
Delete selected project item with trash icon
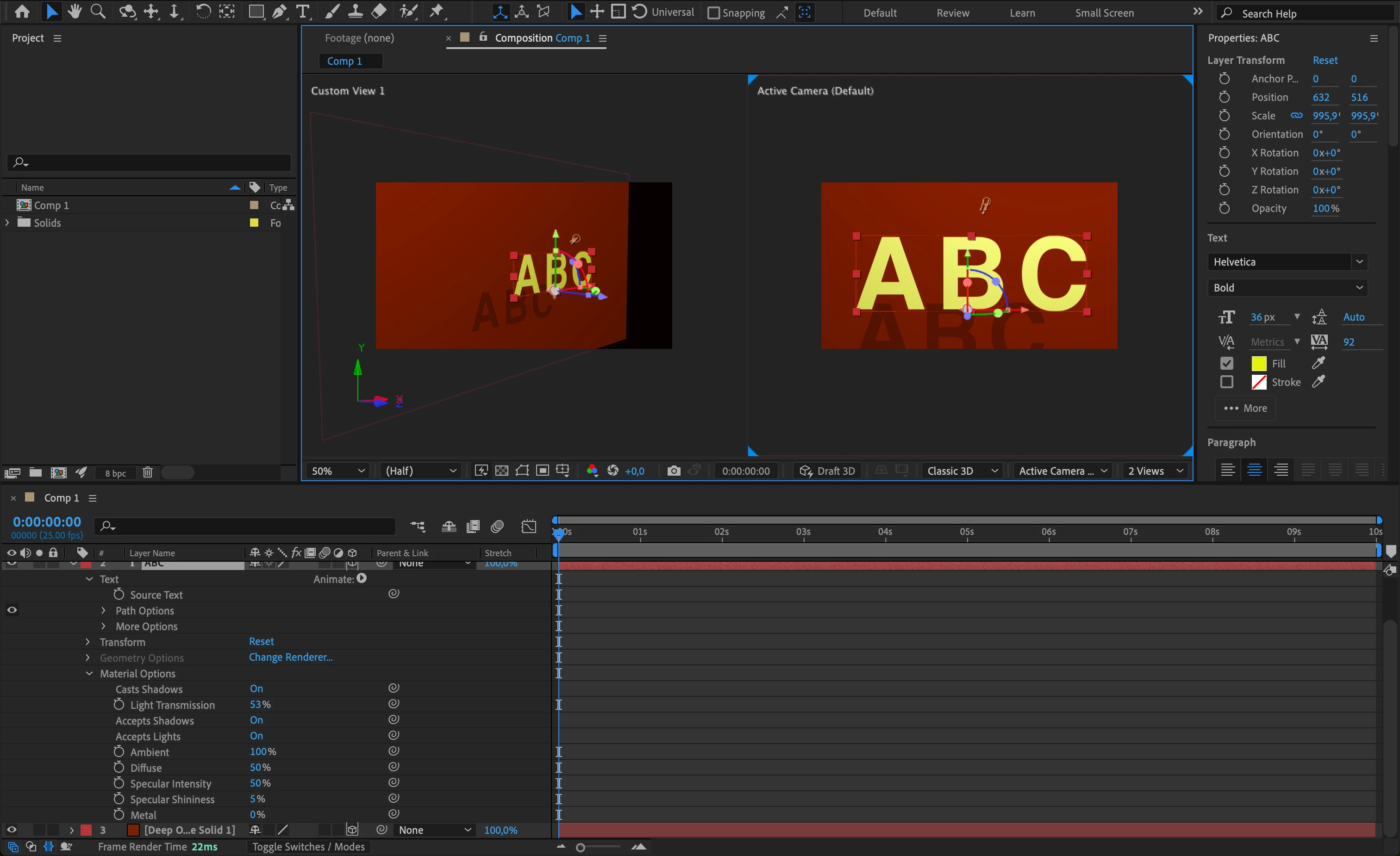148,472
